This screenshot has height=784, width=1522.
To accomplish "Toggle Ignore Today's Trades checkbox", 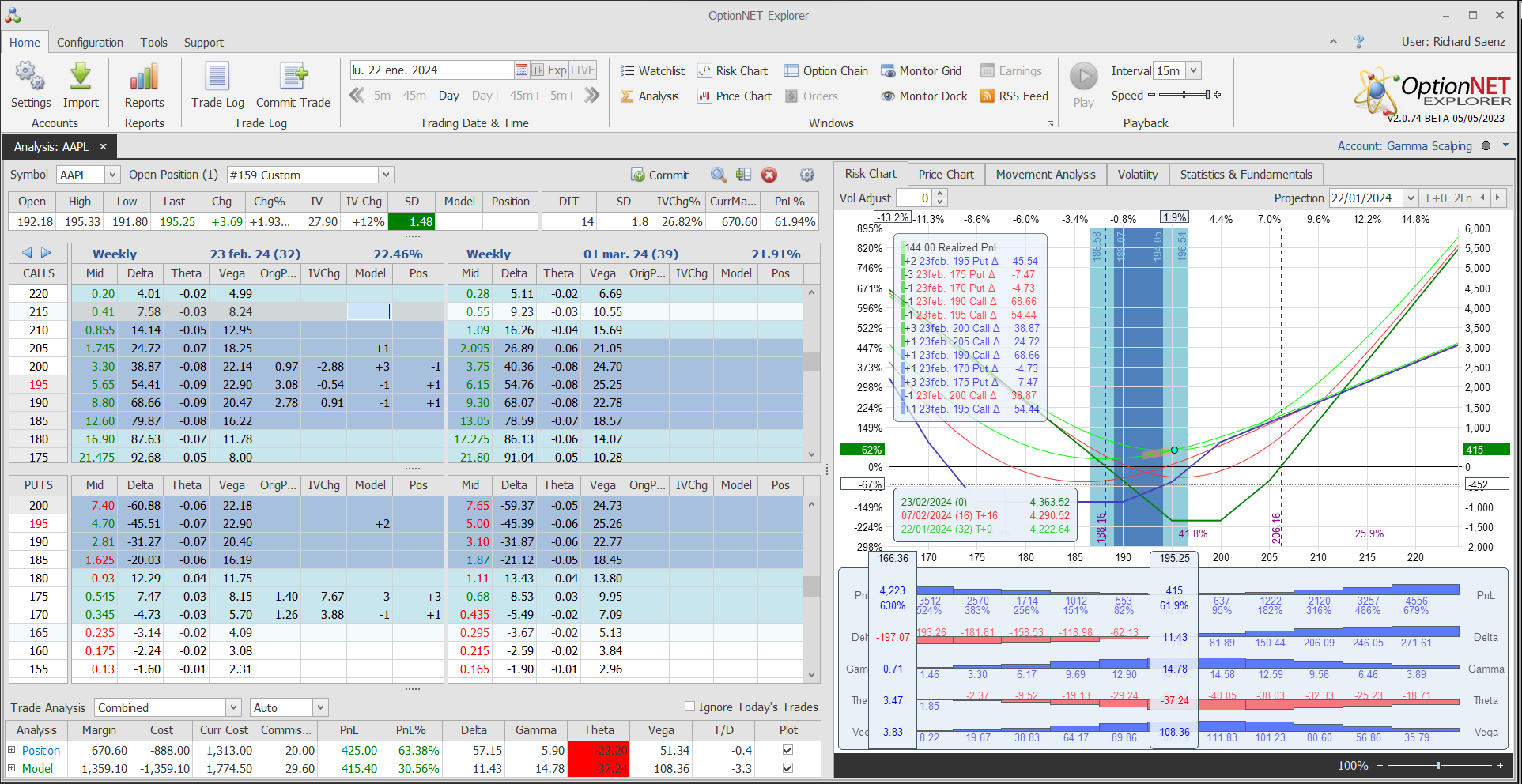I will tap(689, 707).
